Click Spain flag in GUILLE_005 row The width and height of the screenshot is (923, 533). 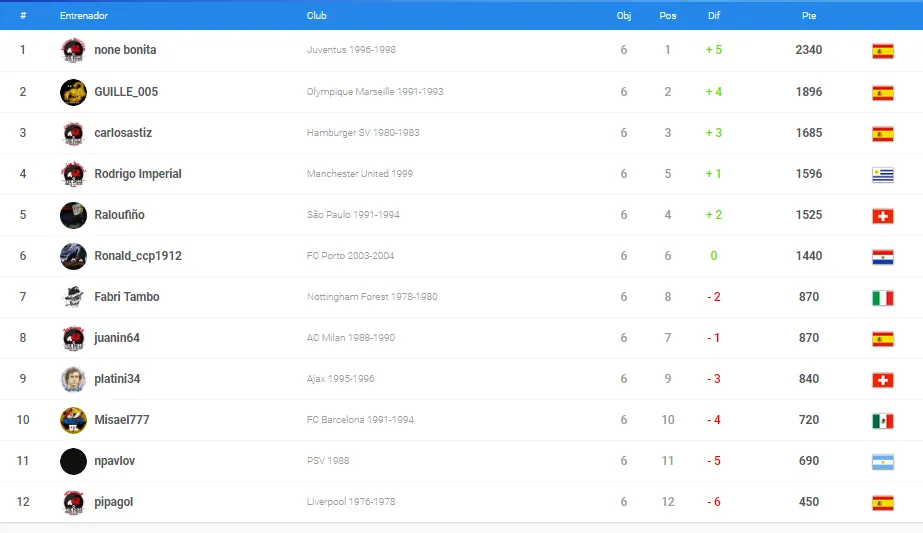pos(882,92)
